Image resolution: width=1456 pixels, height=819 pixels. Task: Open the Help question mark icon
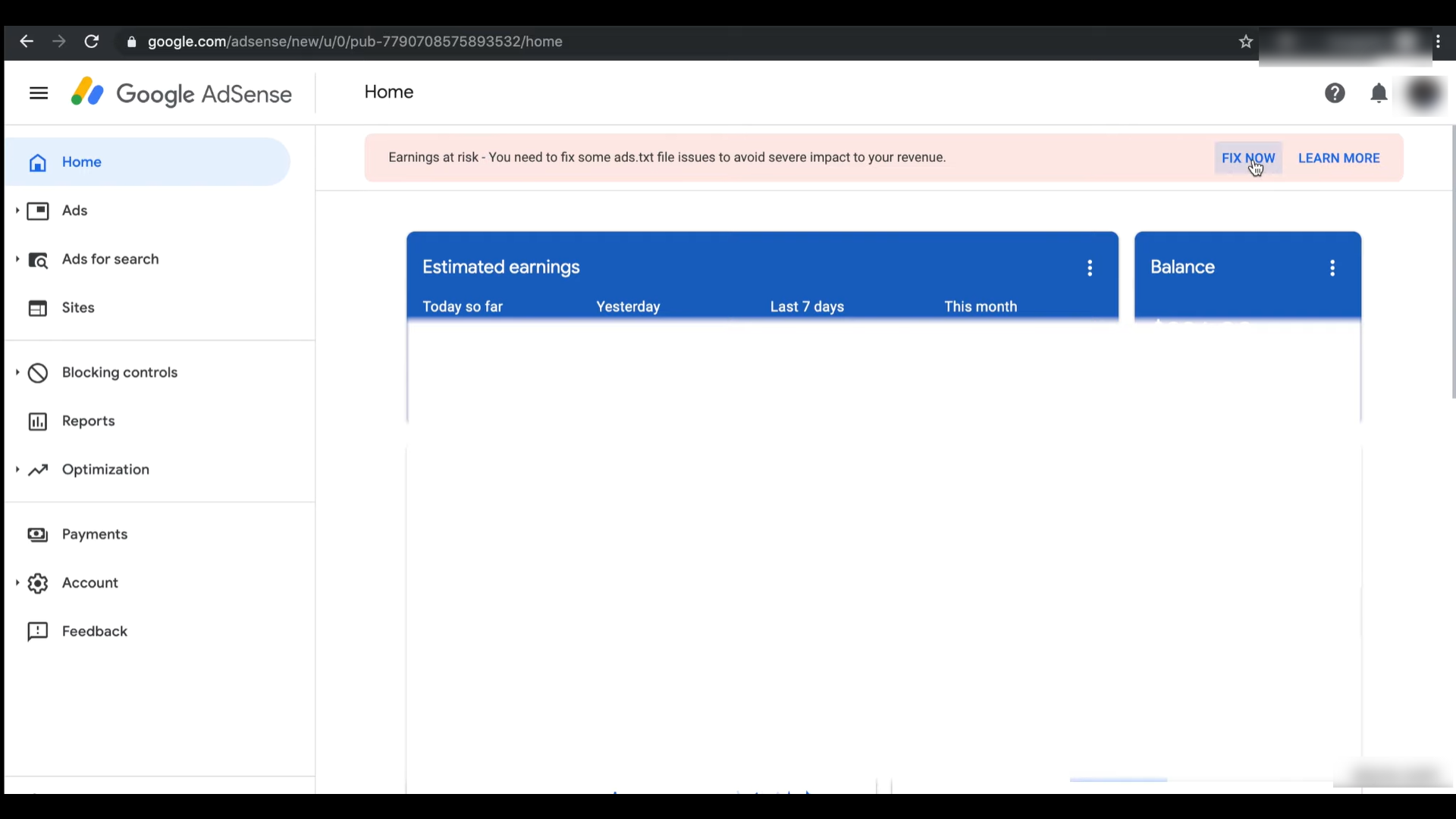pos(1335,93)
